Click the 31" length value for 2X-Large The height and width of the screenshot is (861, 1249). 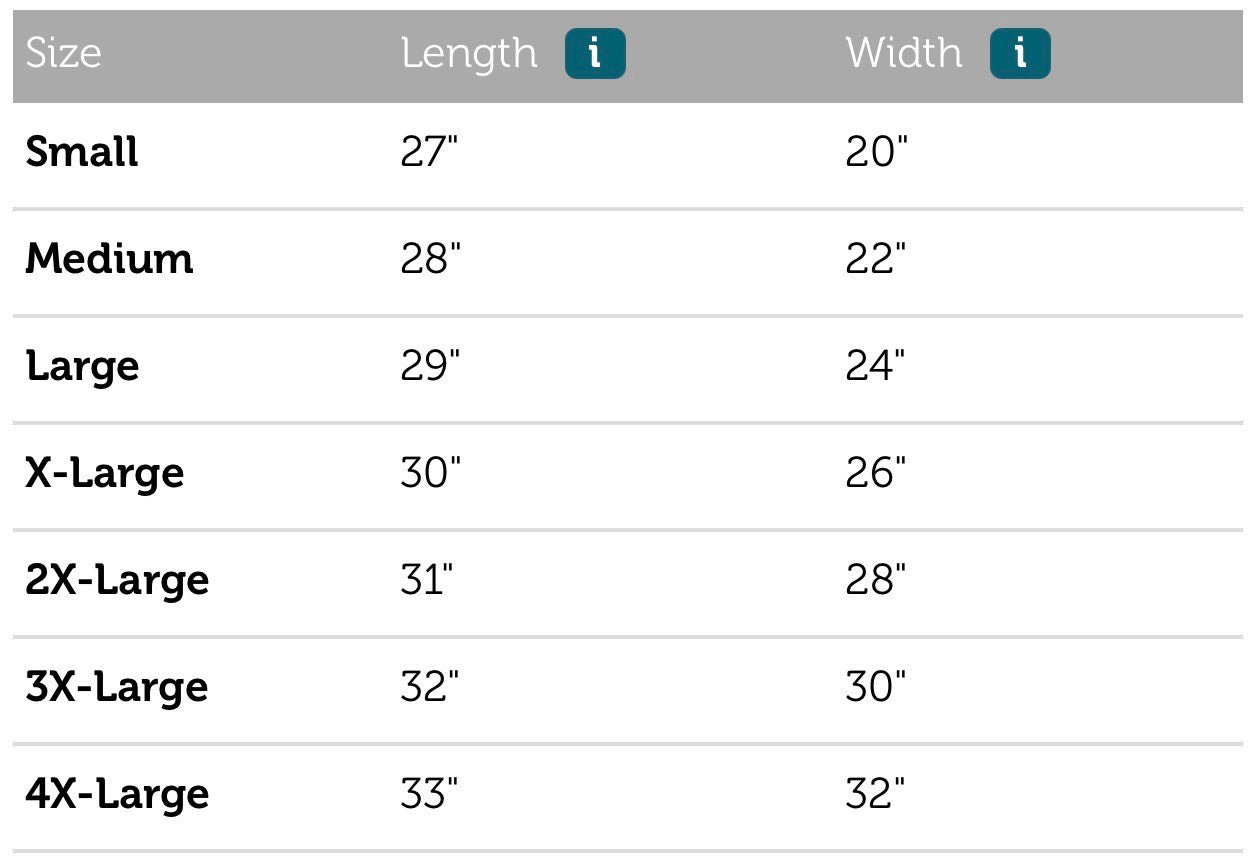(x=427, y=580)
